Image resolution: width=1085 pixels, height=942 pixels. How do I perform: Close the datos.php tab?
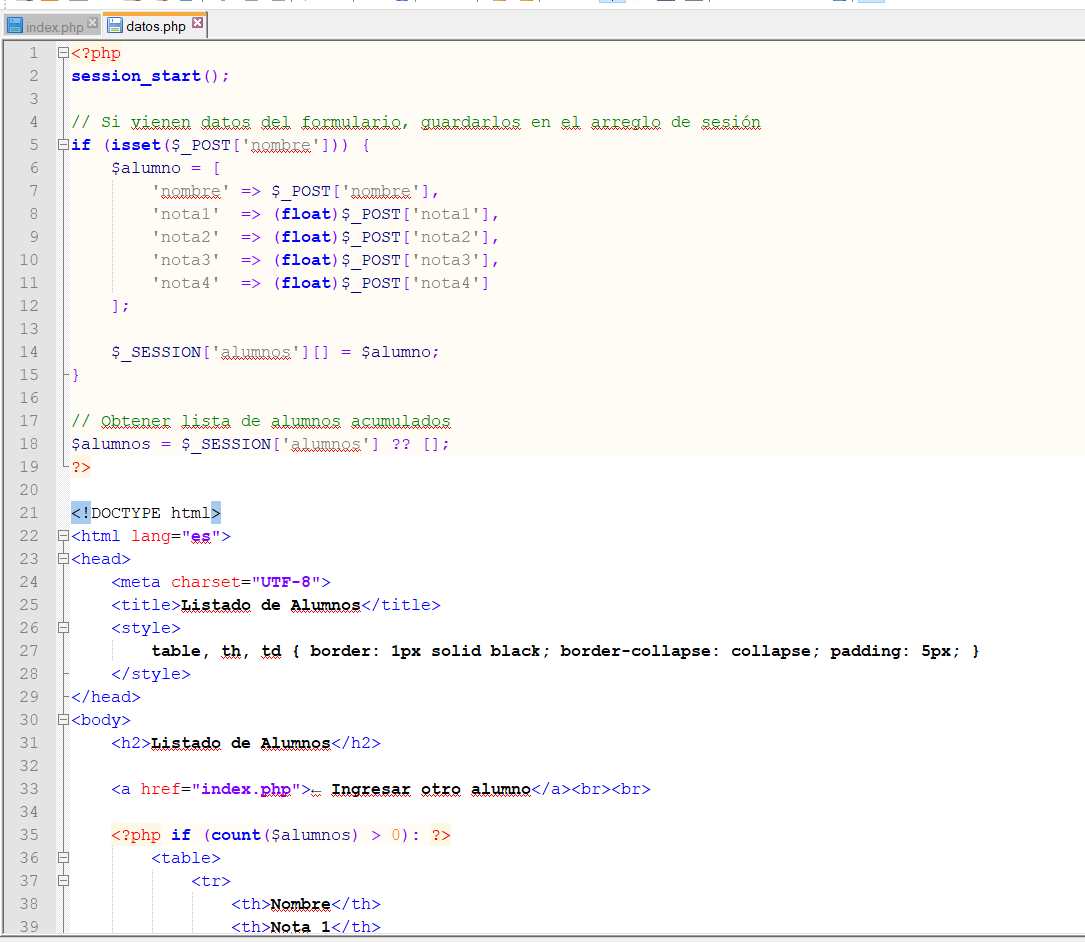click(196, 22)
